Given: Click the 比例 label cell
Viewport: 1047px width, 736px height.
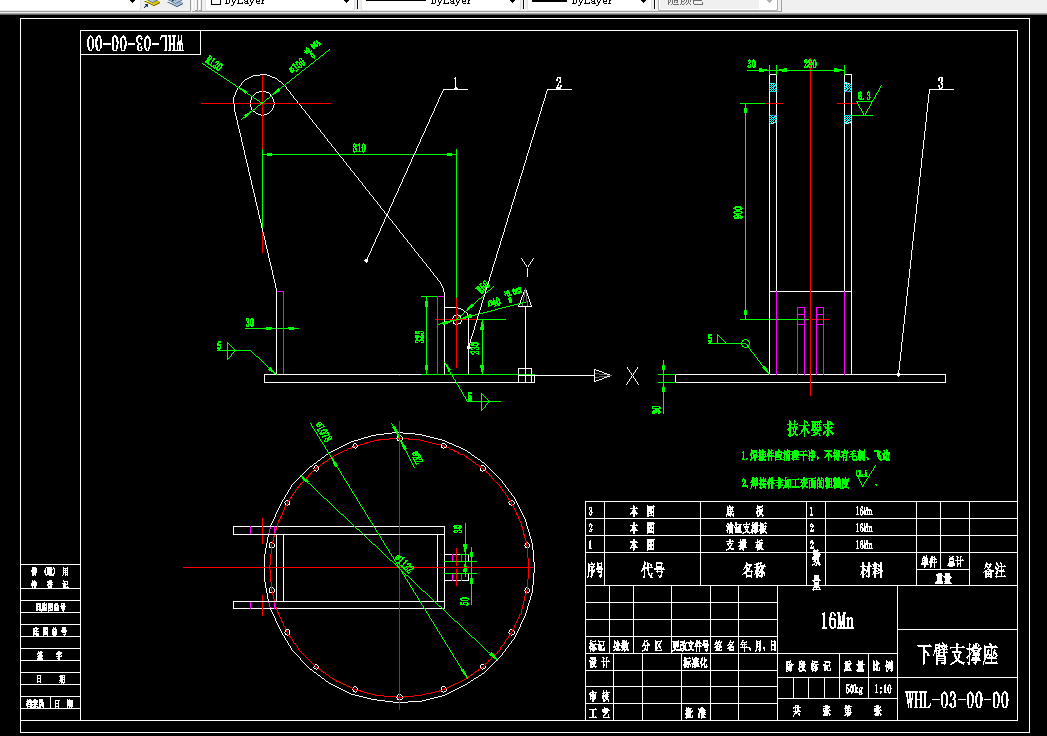Looking at the screenshot, I should tap(883, 666).
